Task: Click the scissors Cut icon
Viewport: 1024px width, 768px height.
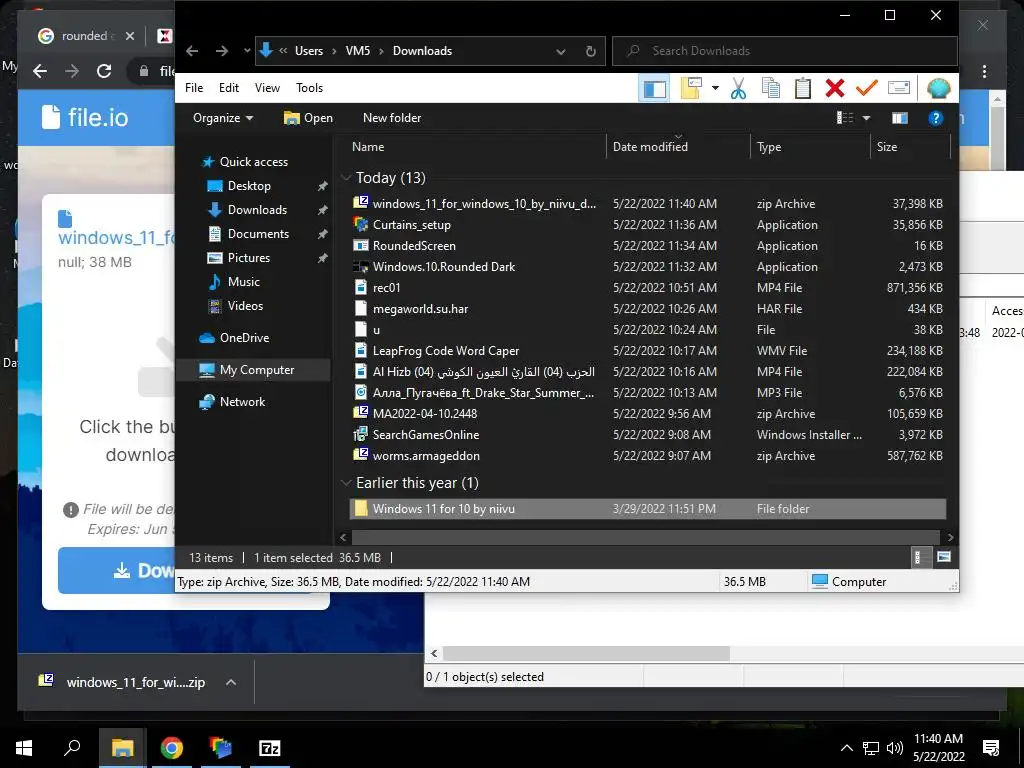Action: [x=738, y=88]
